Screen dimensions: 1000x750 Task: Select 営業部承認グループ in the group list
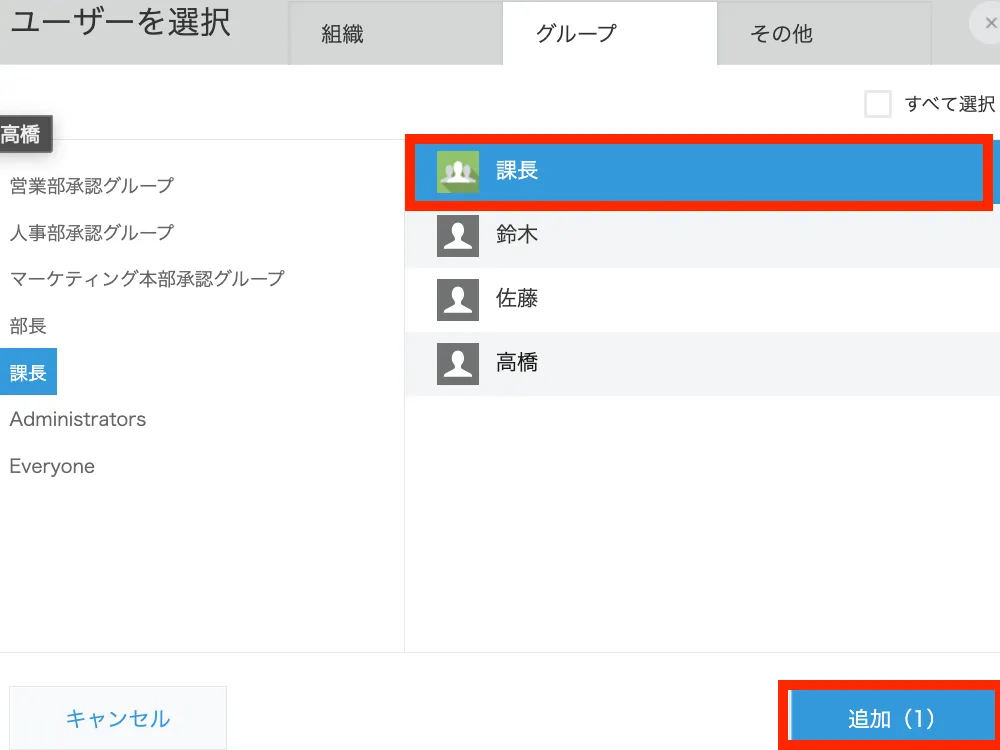coord(92,186)
